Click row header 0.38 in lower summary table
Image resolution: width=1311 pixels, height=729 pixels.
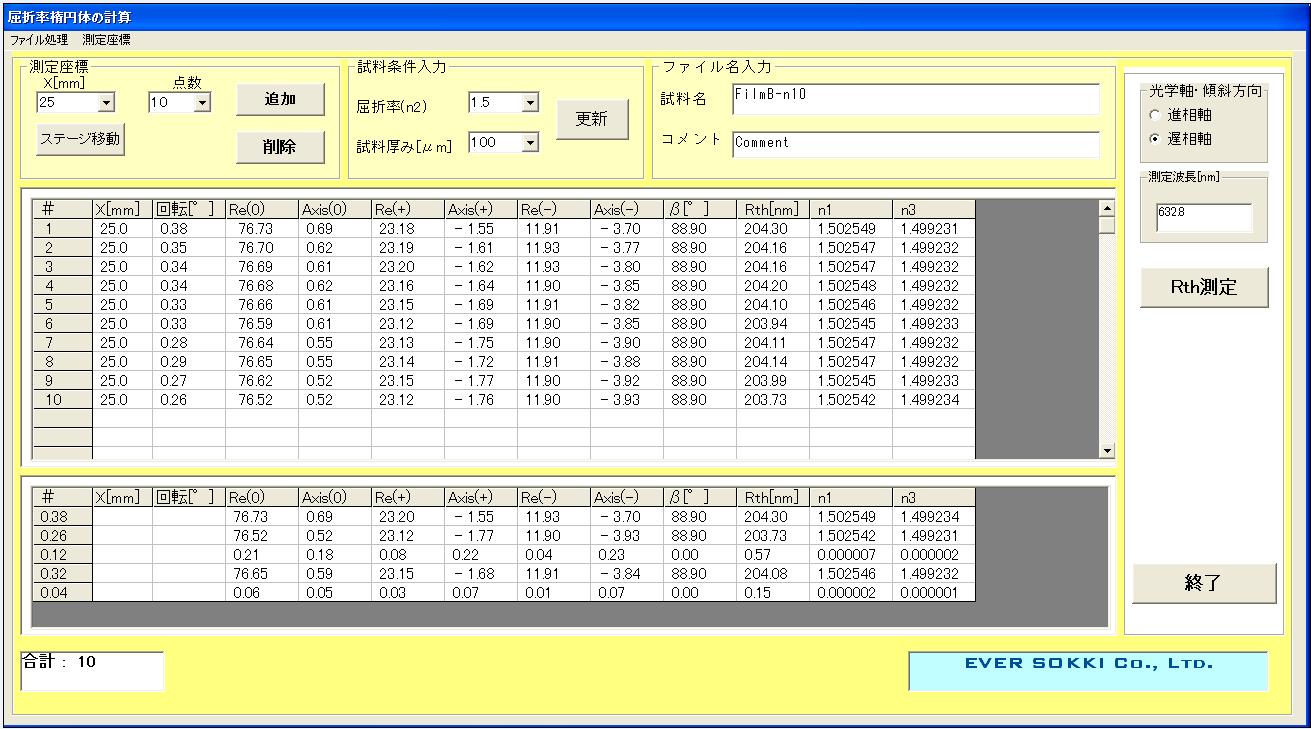point(62,517)
